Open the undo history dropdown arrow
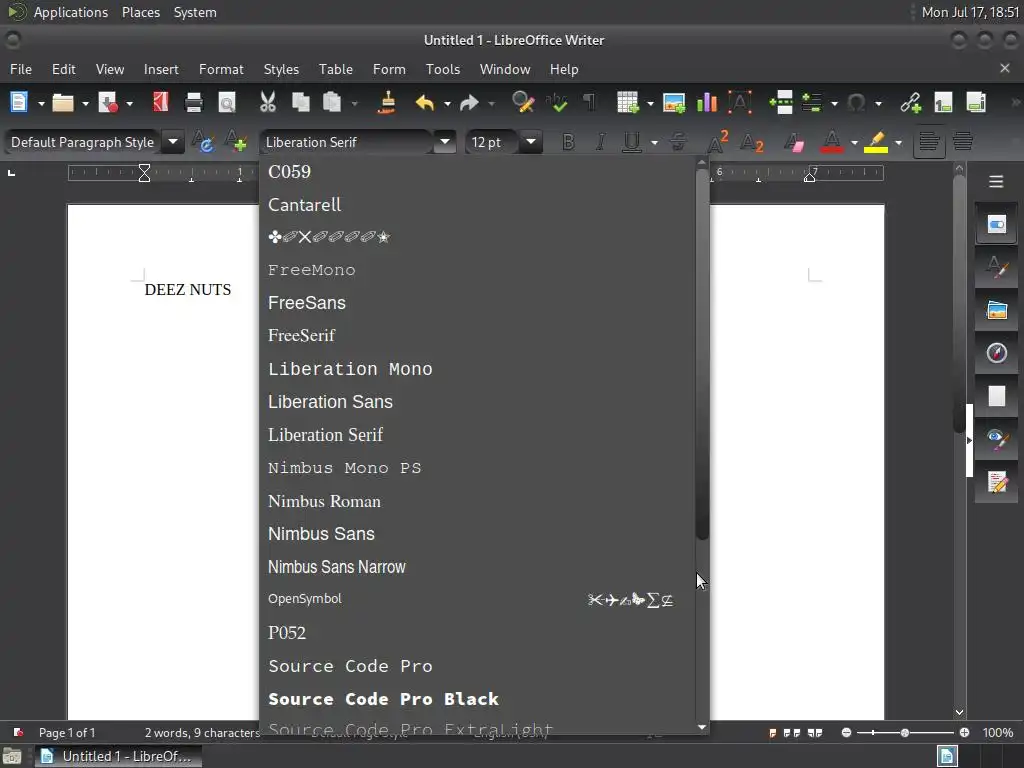This screenshot has width=1024, height=768. click(x=447, y=103)
